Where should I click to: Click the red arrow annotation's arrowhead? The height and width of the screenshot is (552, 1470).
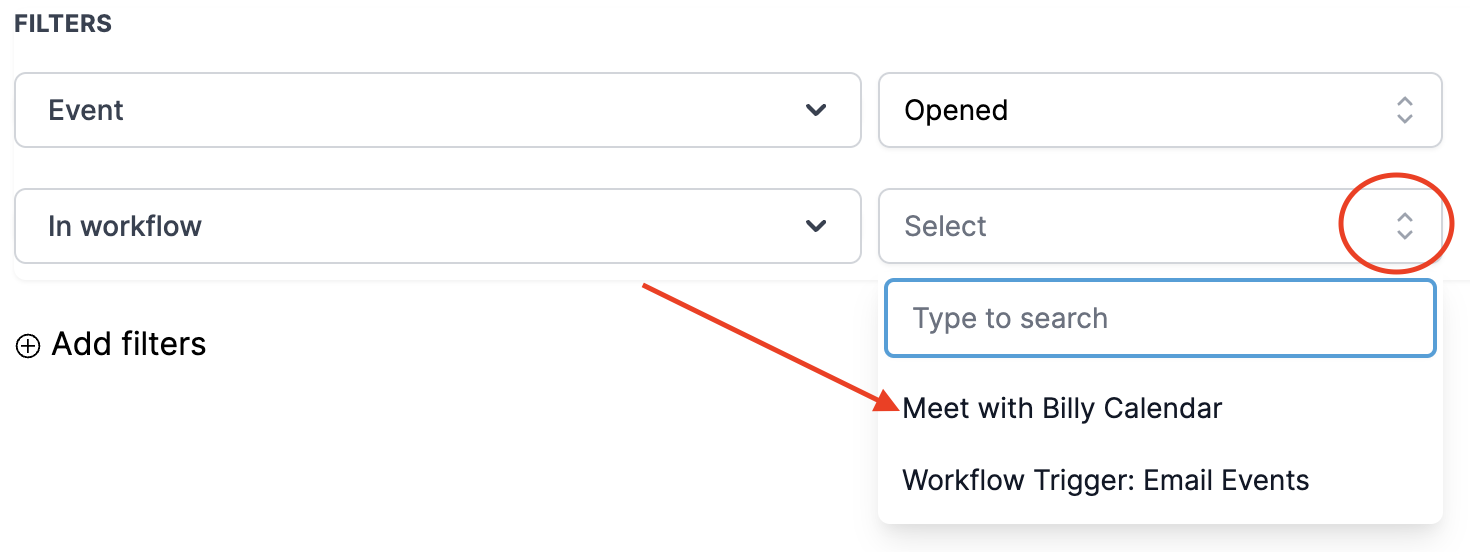(887, 402)
